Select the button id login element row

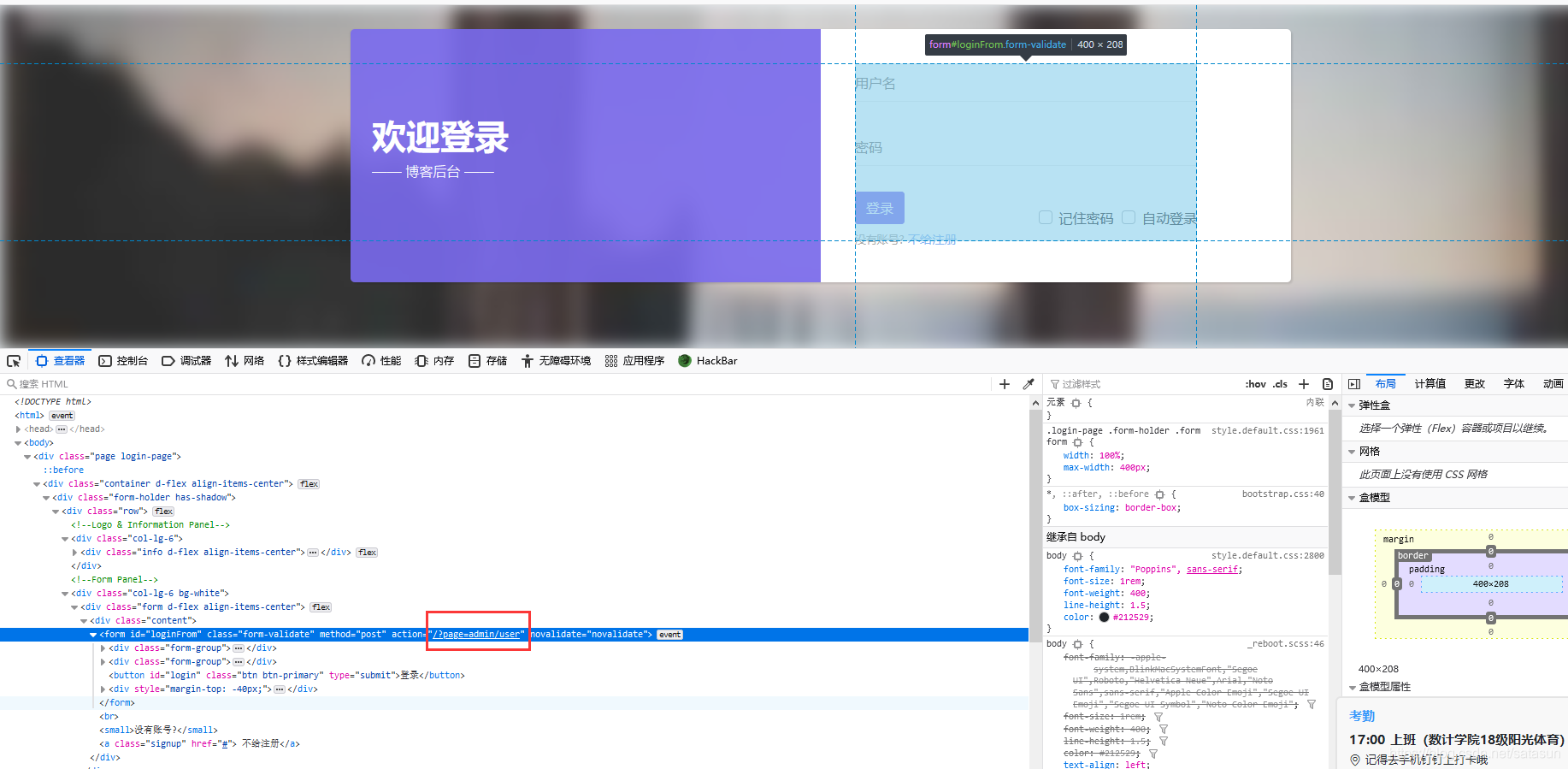pyautogui.click(x=514, y=676)
